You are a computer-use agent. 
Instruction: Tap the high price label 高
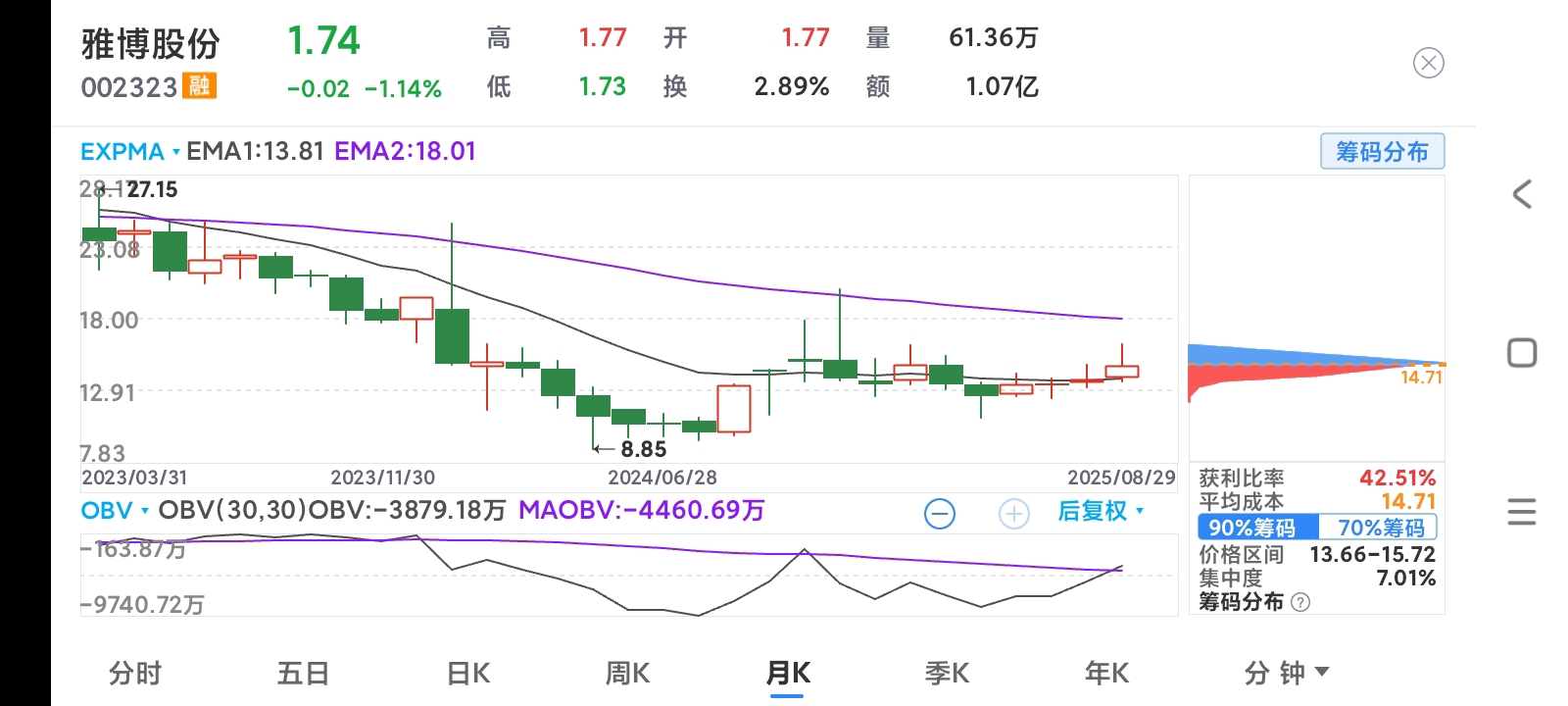[499, 38]
